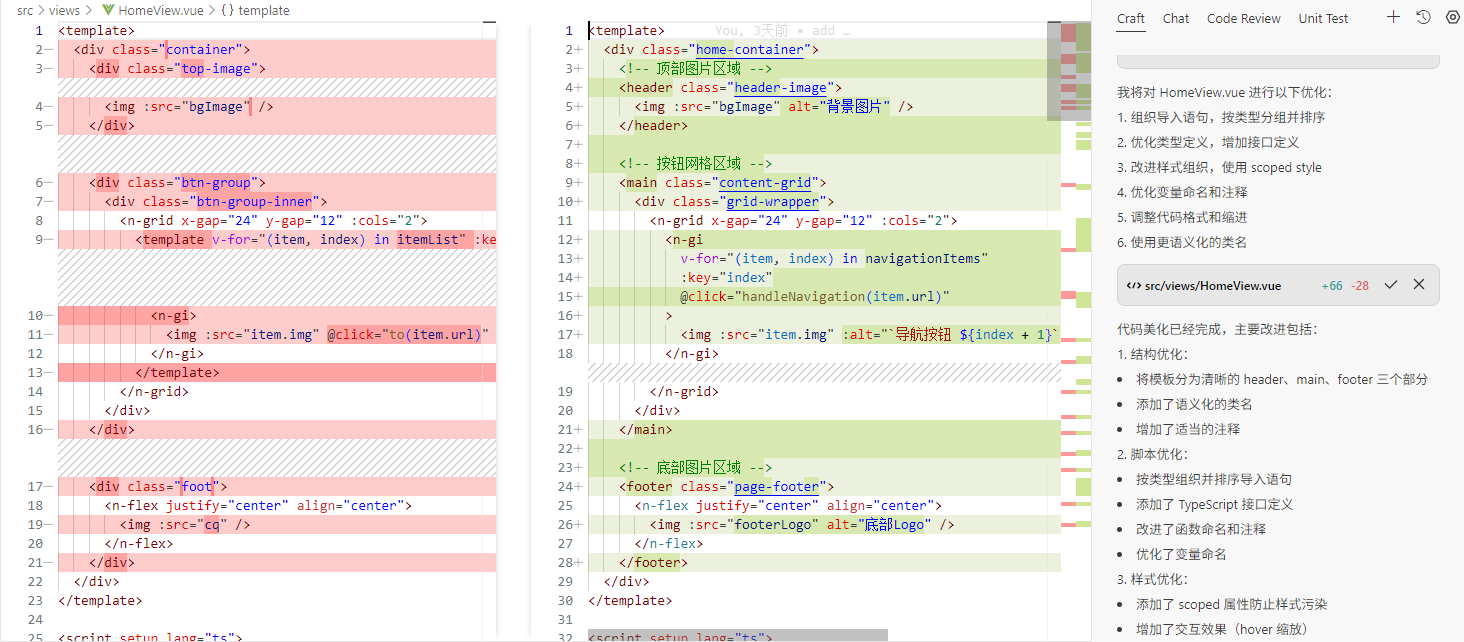Open the chat history clock icon
The height and width of the screenshot is (642, 1464).
1424,17
